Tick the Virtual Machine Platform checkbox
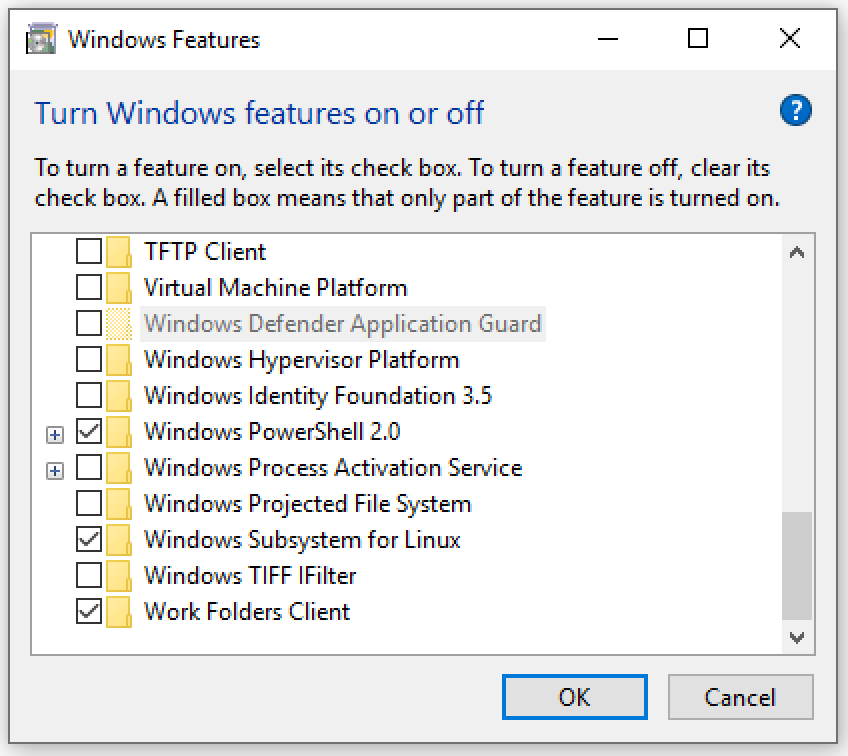 coord(89,287)
